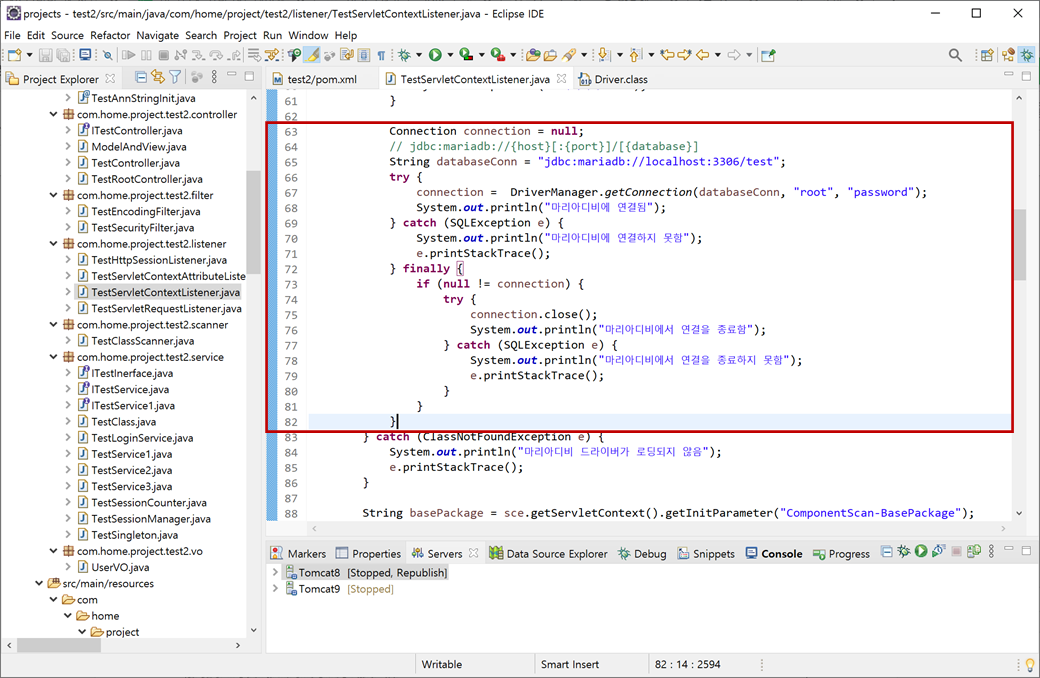Open the File menu
This screenshot has height=678, width=1040.
coord(12,35)
